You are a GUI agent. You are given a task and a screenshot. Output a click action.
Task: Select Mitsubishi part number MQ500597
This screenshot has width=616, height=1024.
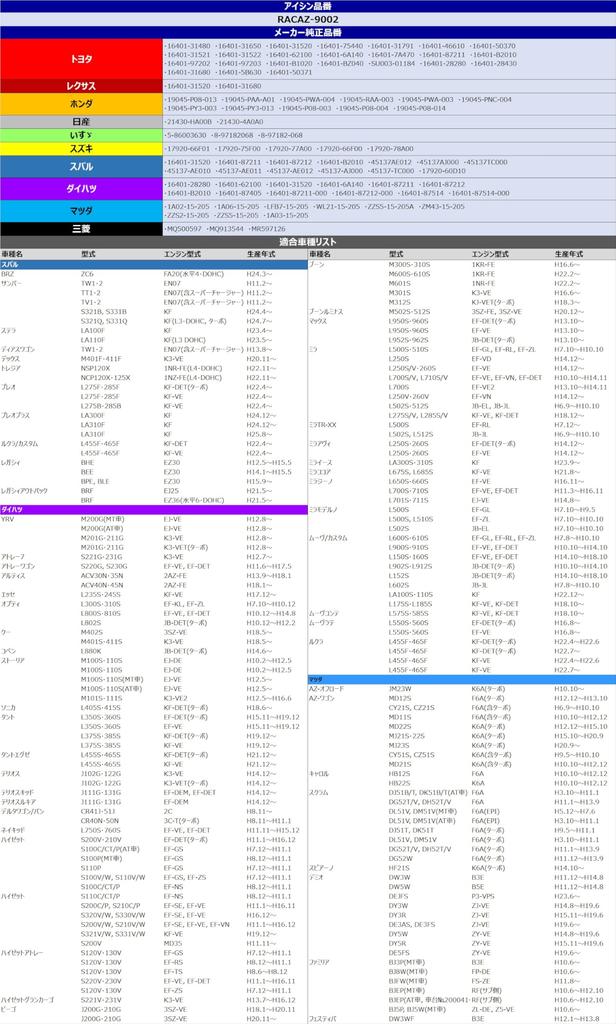pos(183,229)
